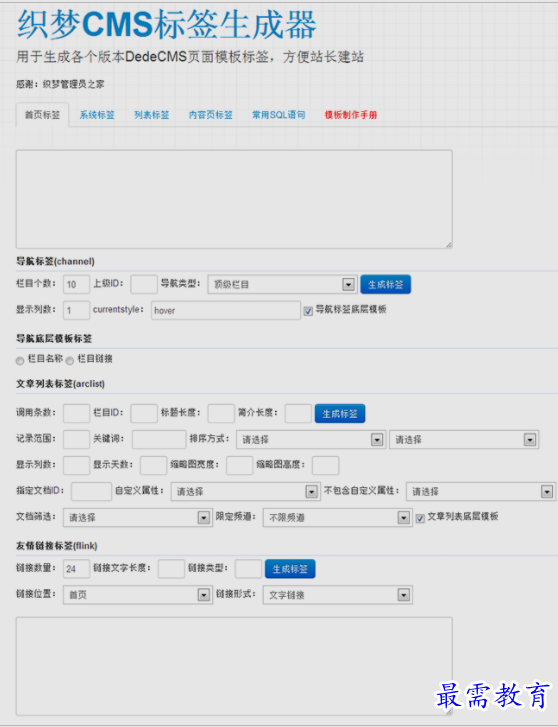Open the 常用SQL语句 tab

tap(279, 115)
